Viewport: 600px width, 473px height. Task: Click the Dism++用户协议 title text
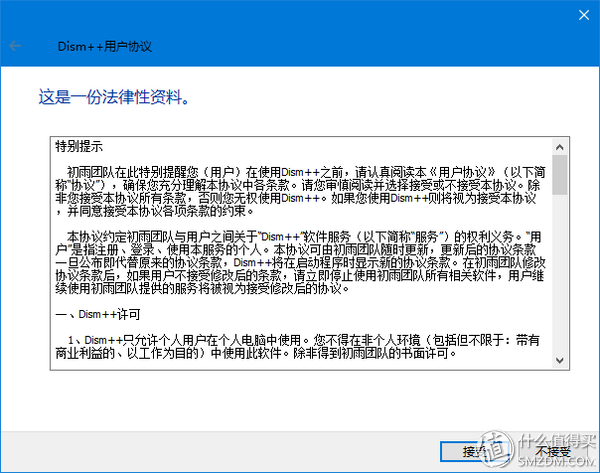pos(104,46)
